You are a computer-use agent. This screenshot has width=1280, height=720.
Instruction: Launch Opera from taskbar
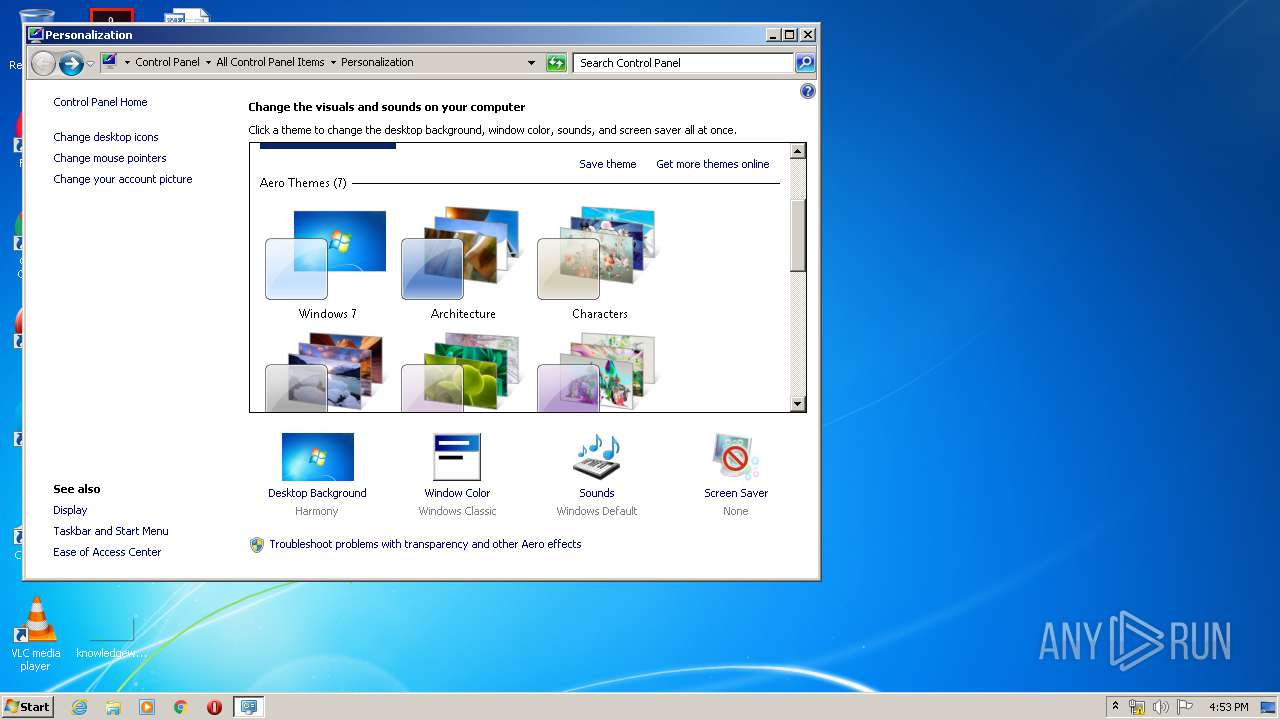(x=214, y=707)
